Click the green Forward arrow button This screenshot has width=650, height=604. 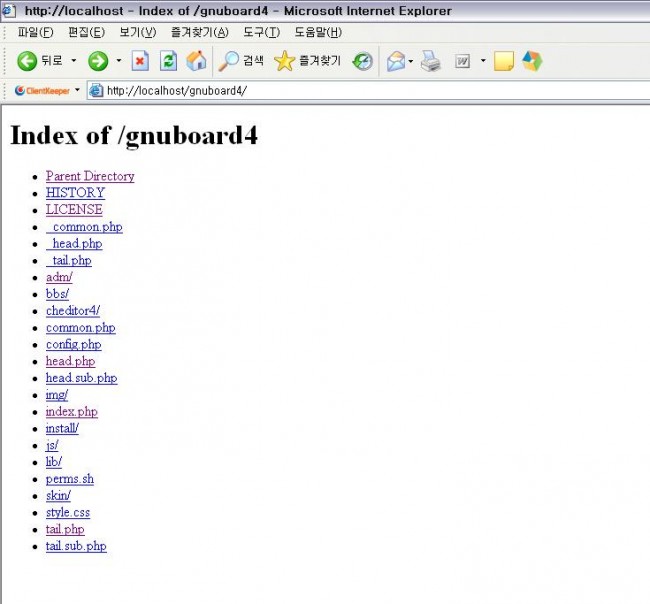point(98,61)
